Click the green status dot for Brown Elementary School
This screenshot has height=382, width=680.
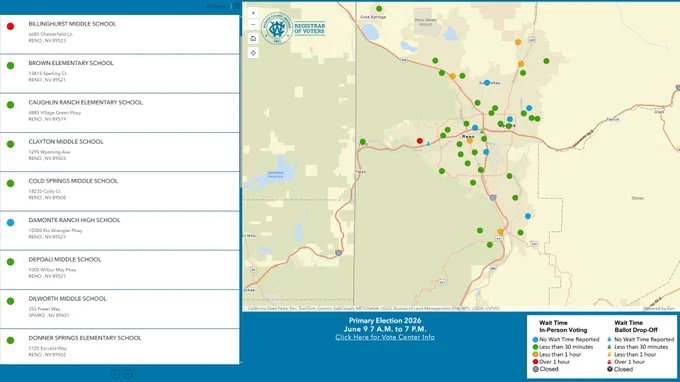(10, 65)
